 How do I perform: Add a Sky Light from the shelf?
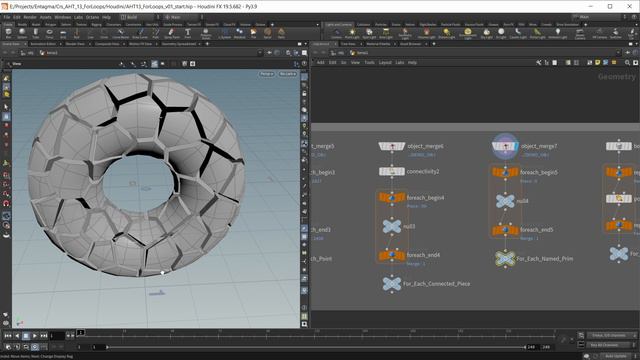[487, 33]
